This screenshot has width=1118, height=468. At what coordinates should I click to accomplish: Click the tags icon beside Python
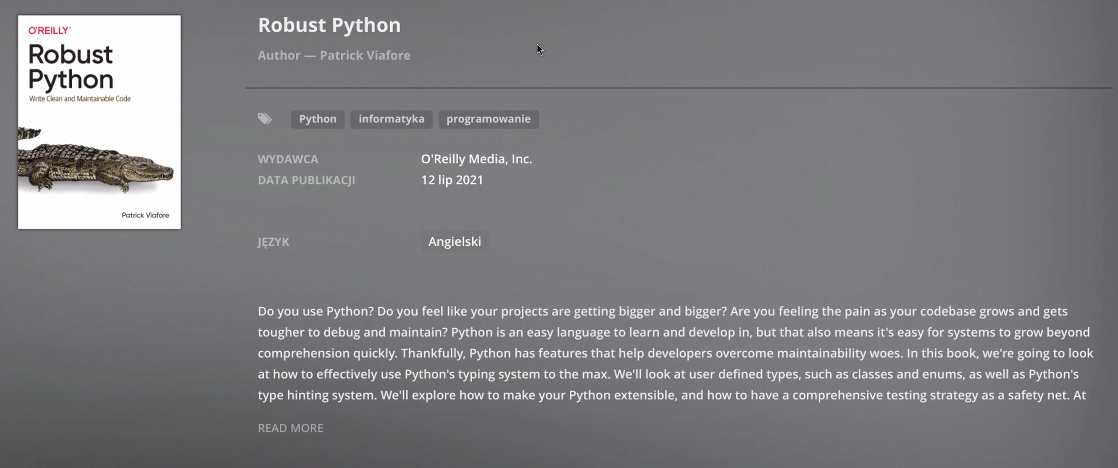pos(265,119)
